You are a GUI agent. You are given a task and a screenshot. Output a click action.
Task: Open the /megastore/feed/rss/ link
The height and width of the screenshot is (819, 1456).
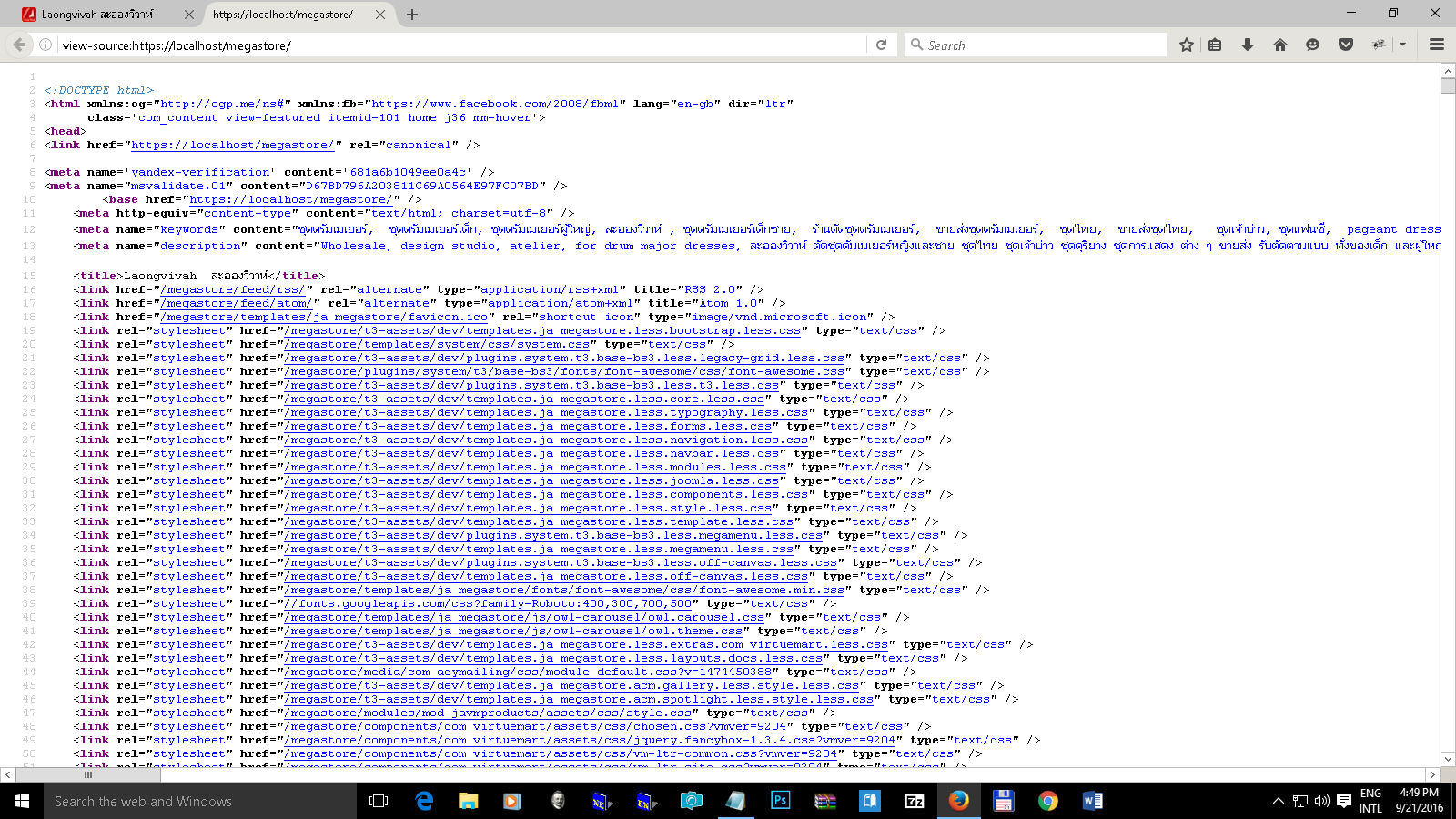pyautogui.click(x=233, y=289)
